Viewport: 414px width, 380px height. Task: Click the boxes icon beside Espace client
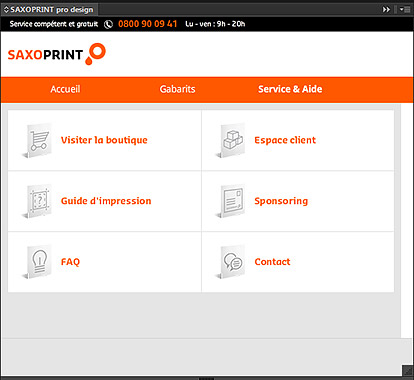click(x=230, y=140)
